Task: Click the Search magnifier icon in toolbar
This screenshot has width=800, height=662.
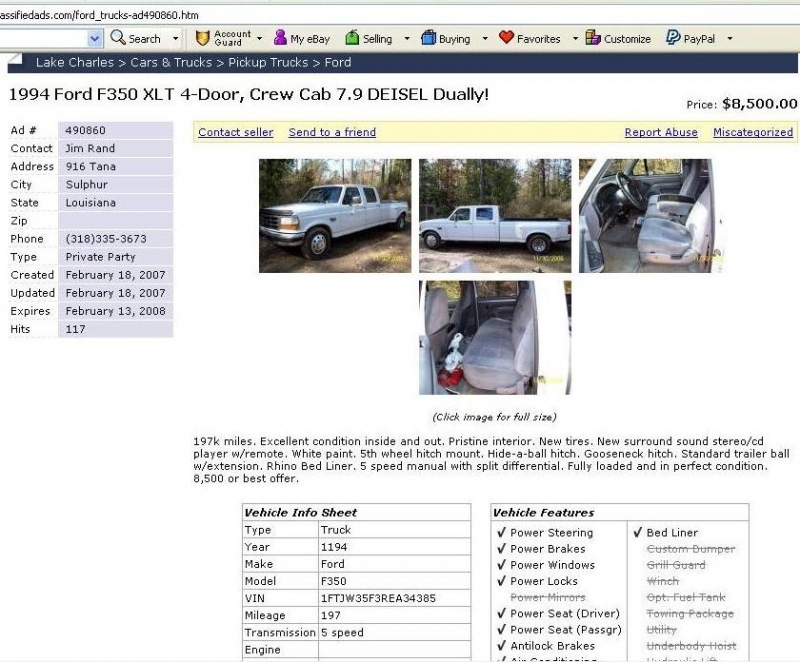Action: (118, 37)
